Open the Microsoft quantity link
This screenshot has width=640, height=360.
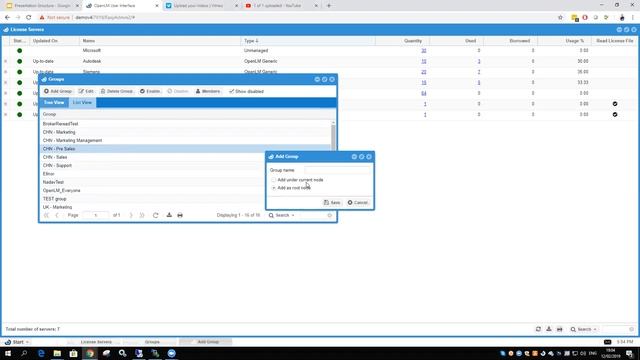[x=424, y=51]
